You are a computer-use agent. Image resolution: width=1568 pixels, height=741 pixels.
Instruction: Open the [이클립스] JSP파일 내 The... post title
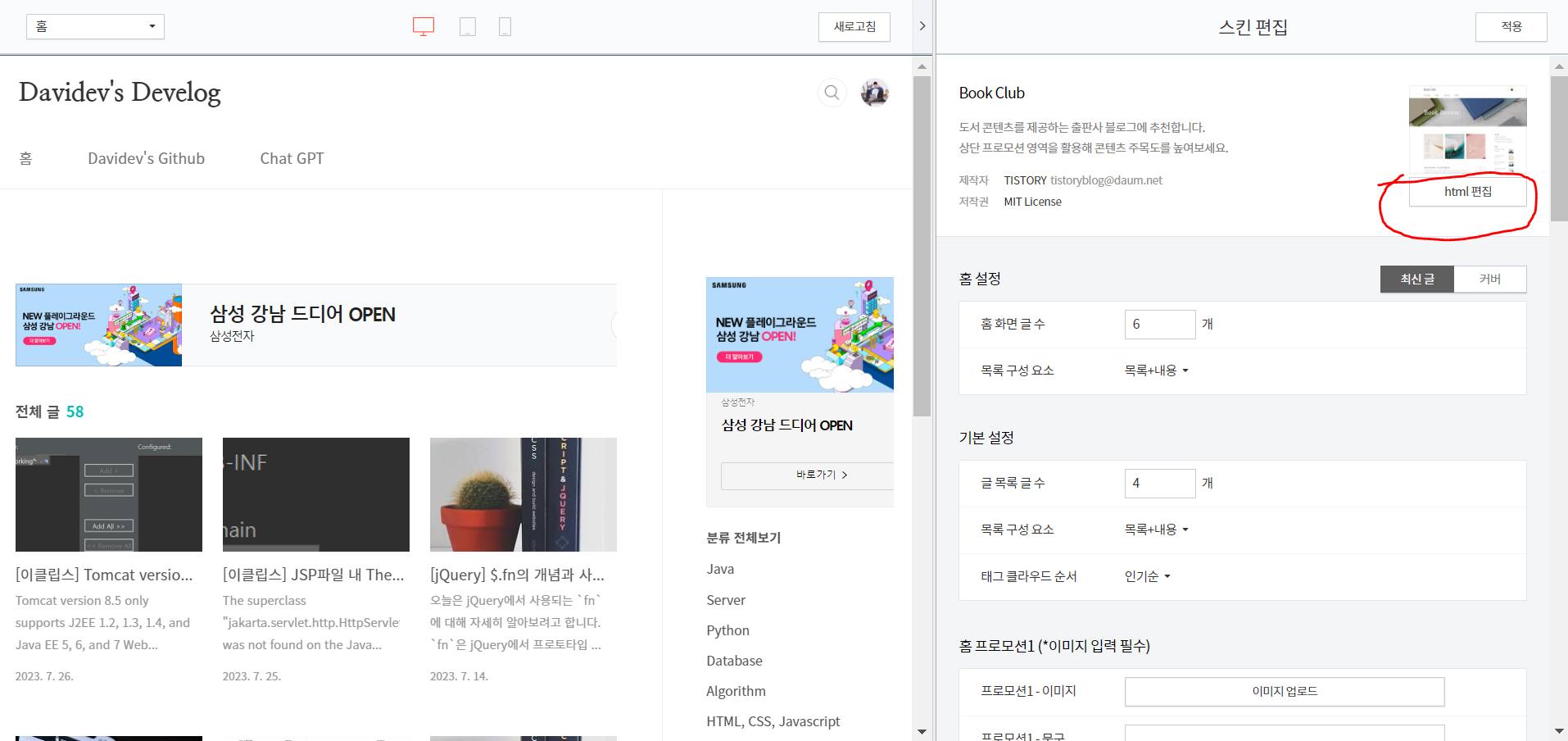tap(314, 575)
